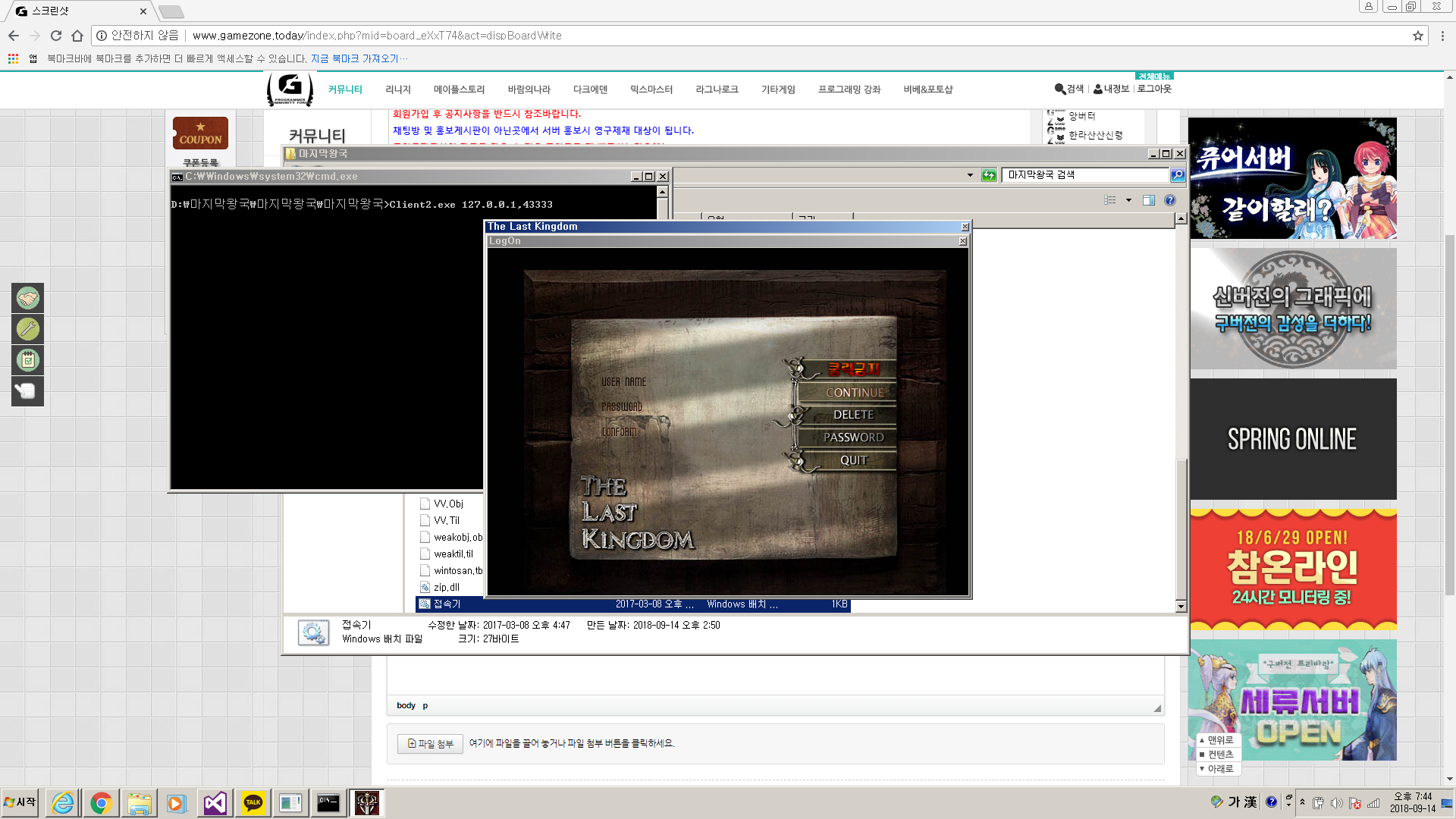Click the wrench icon in left sidebar

[x=28, y=329]
